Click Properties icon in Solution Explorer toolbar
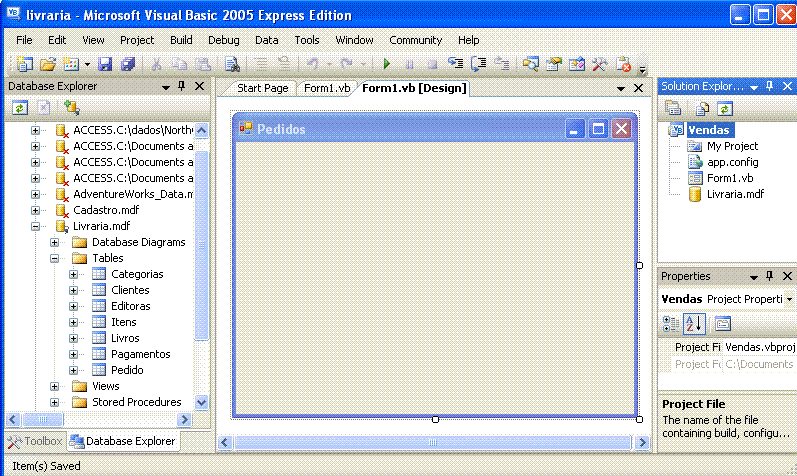The image size is (797, 476). 673,108
